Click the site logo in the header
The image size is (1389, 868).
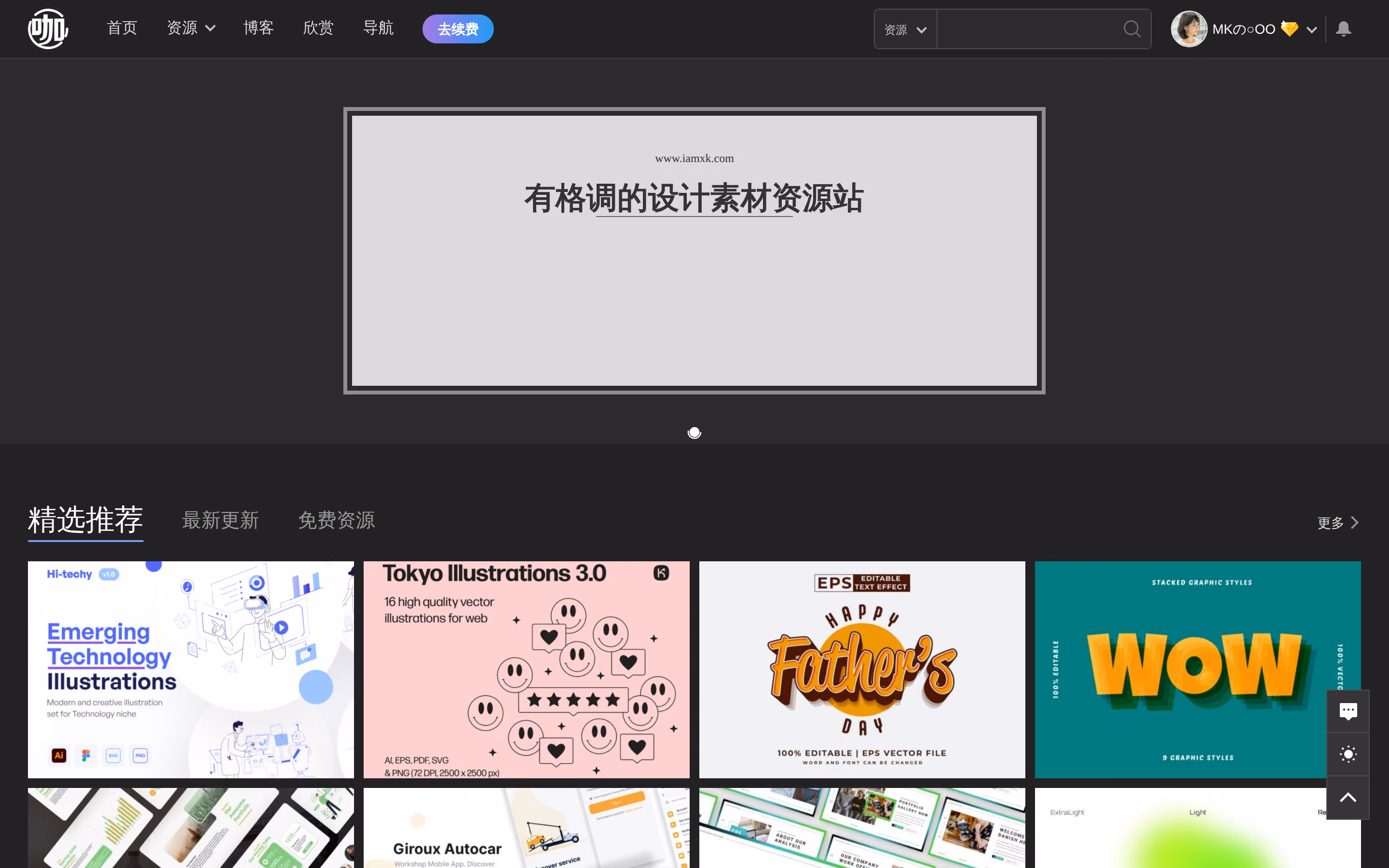pyautogui.click(x=48, y=29)
